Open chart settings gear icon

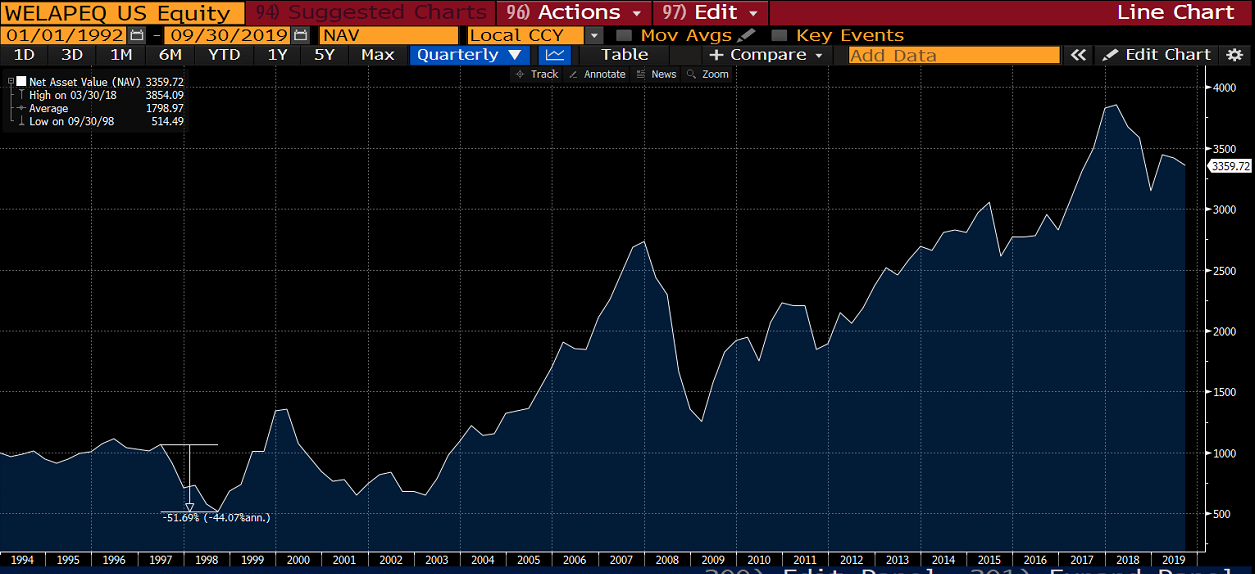tap(1234, 55)
